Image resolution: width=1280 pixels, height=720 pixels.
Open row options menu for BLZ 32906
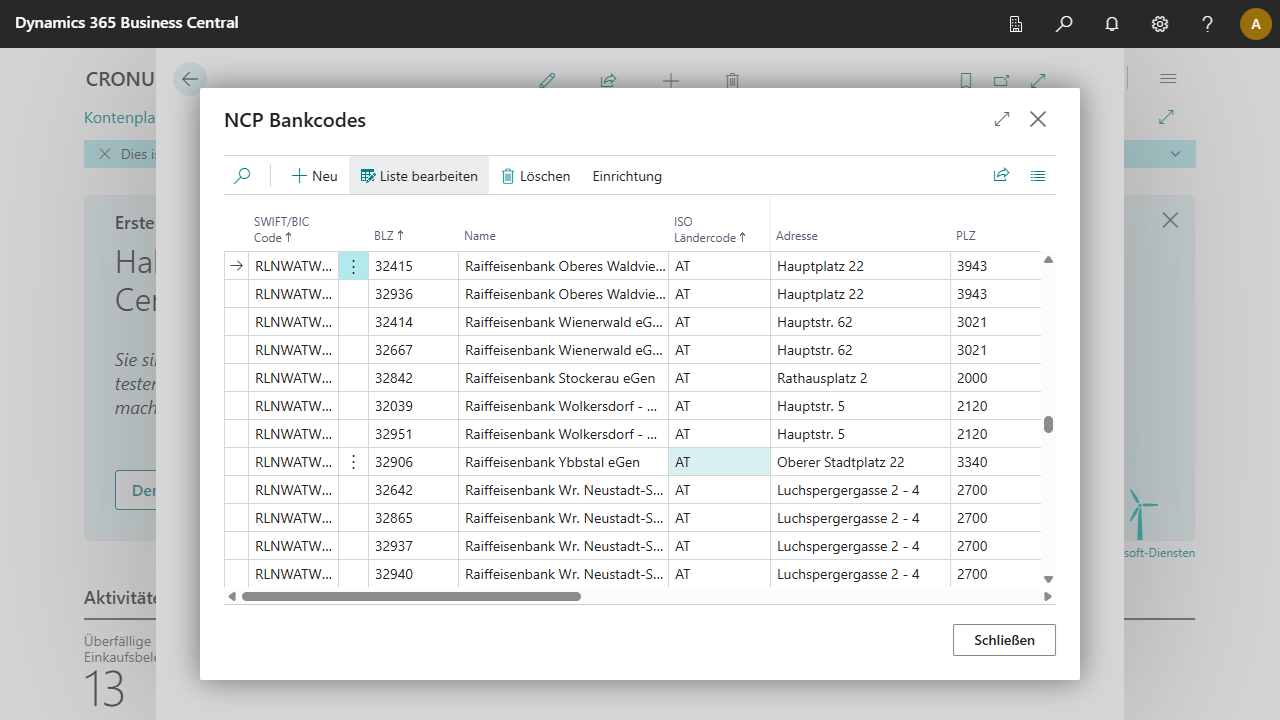(353, 462)
